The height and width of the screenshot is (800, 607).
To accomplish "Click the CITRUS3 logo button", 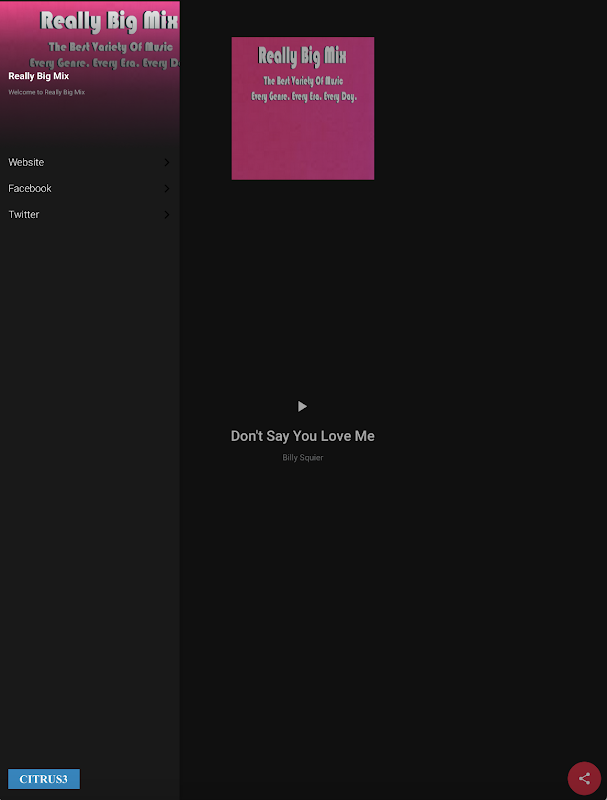I will point(44,779).
